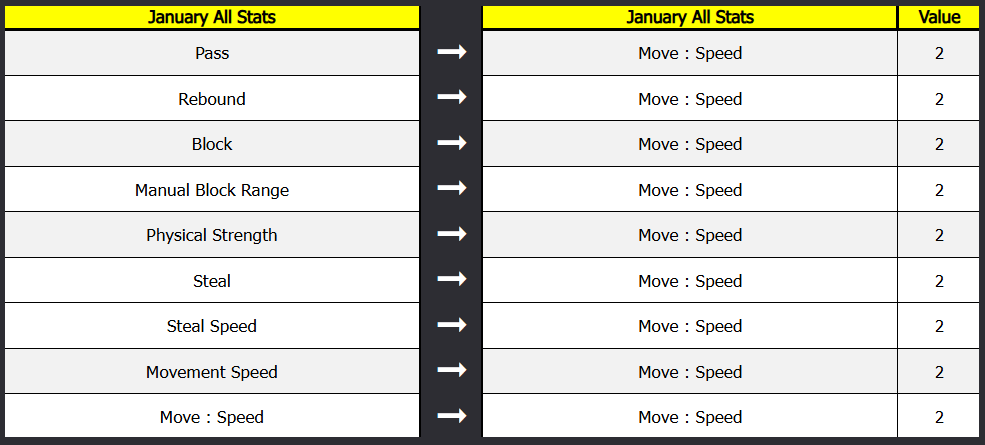The width and height of the screenshot is (985, 445).
Task: Click the right January All Stats header
Action: point(690,17)
